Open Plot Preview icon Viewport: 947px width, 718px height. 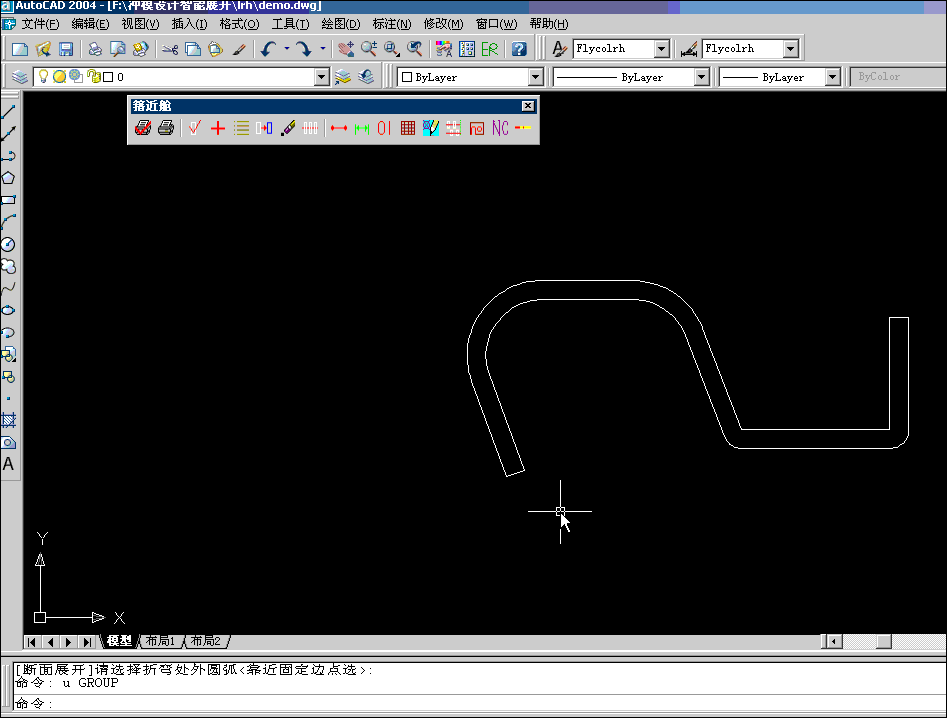118,49
